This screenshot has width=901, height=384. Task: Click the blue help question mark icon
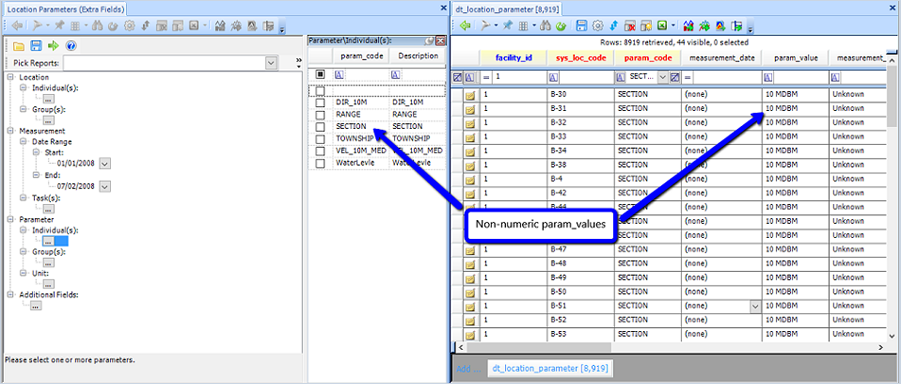(71, 46)
